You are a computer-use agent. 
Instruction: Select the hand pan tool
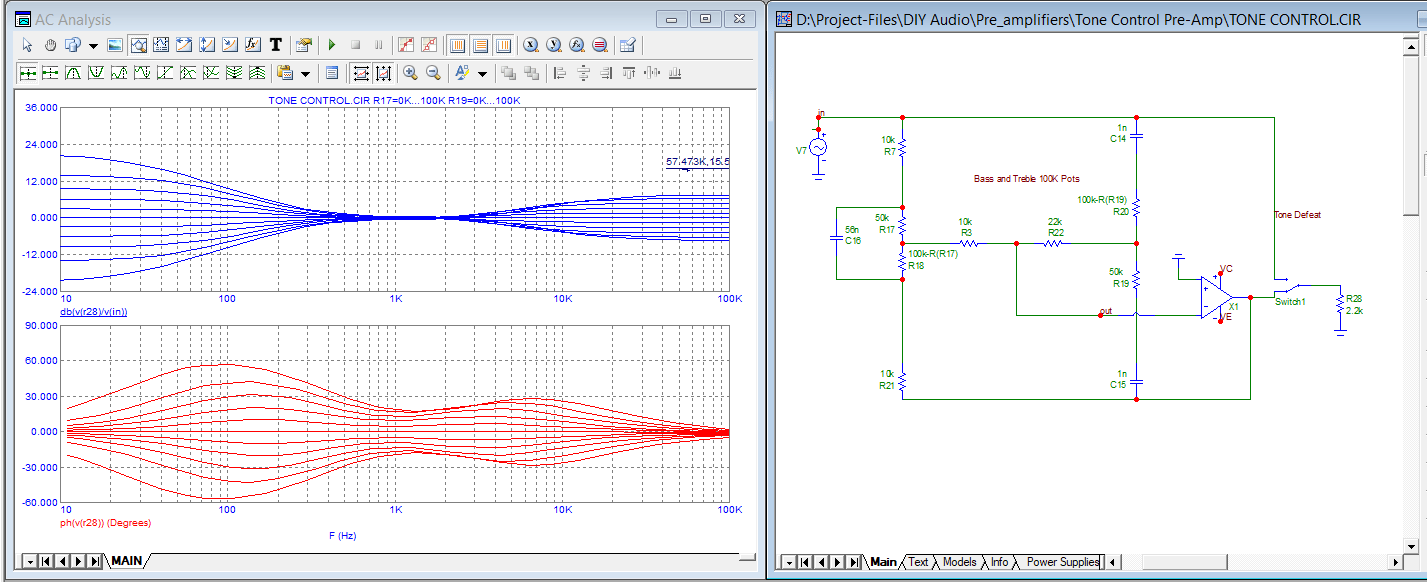(50, 45)
